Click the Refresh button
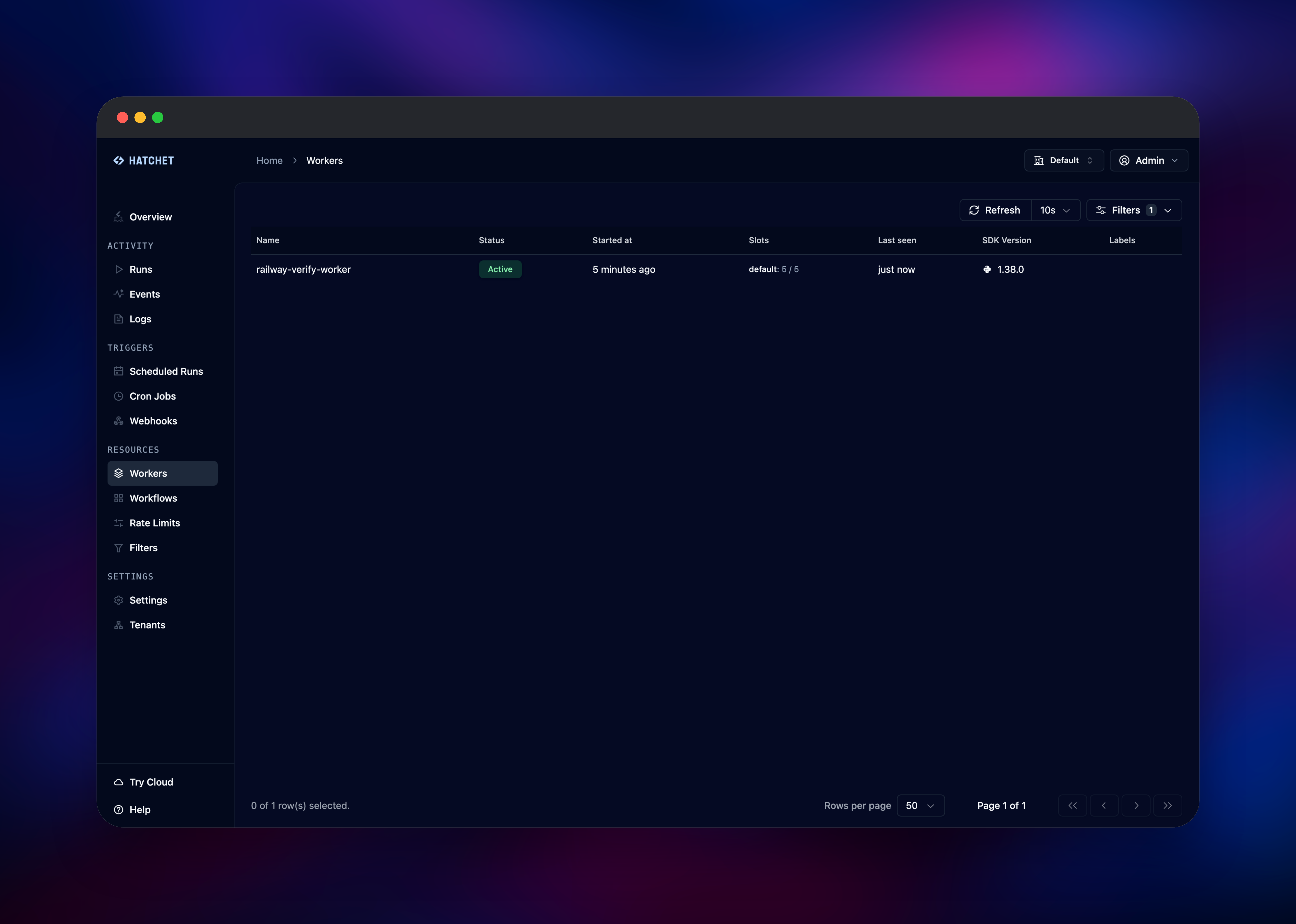The image size is (1296, 924). pyautogui.click(x=995, y=211)
